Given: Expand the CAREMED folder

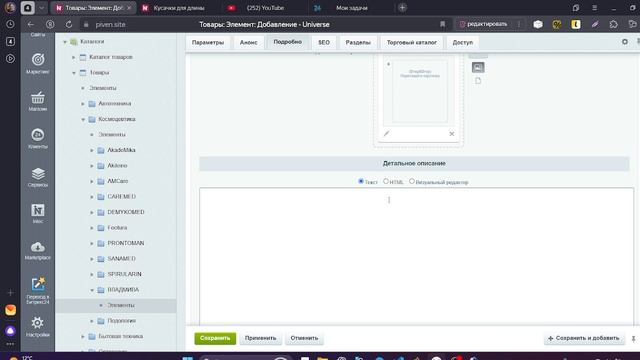Looking at the screenshot, I should [92, 197].
